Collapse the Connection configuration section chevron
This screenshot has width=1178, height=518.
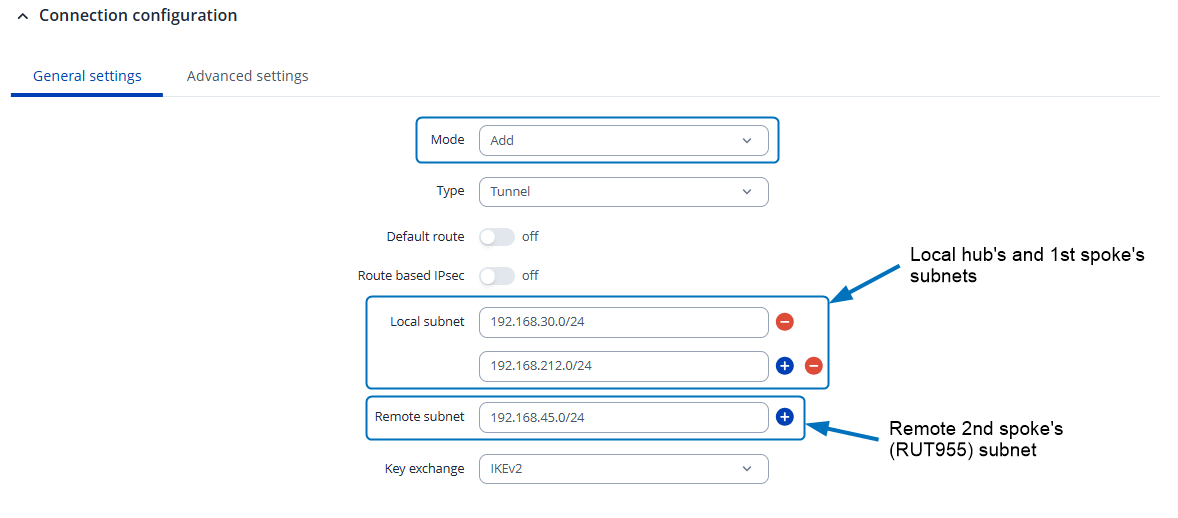click(23, 17)
